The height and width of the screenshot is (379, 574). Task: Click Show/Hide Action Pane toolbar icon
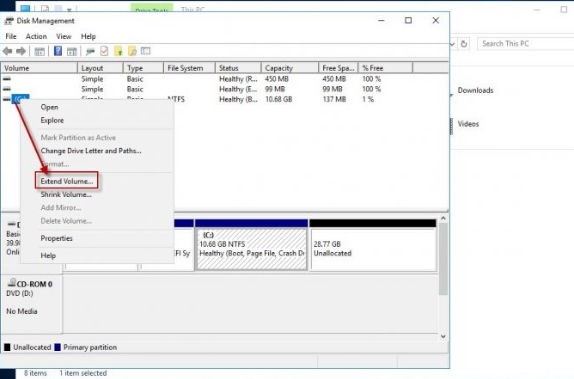point(72,51)
